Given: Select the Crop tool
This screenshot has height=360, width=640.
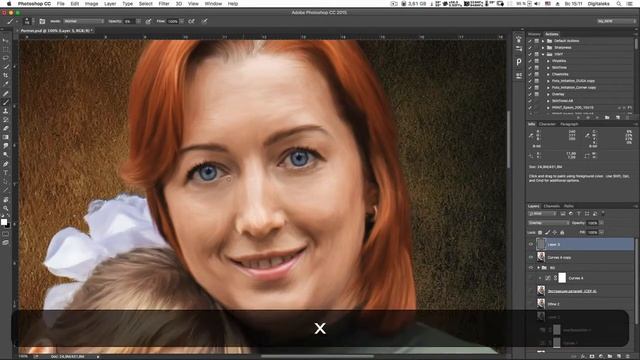Looking at the screenshot, I should point(5,75).
